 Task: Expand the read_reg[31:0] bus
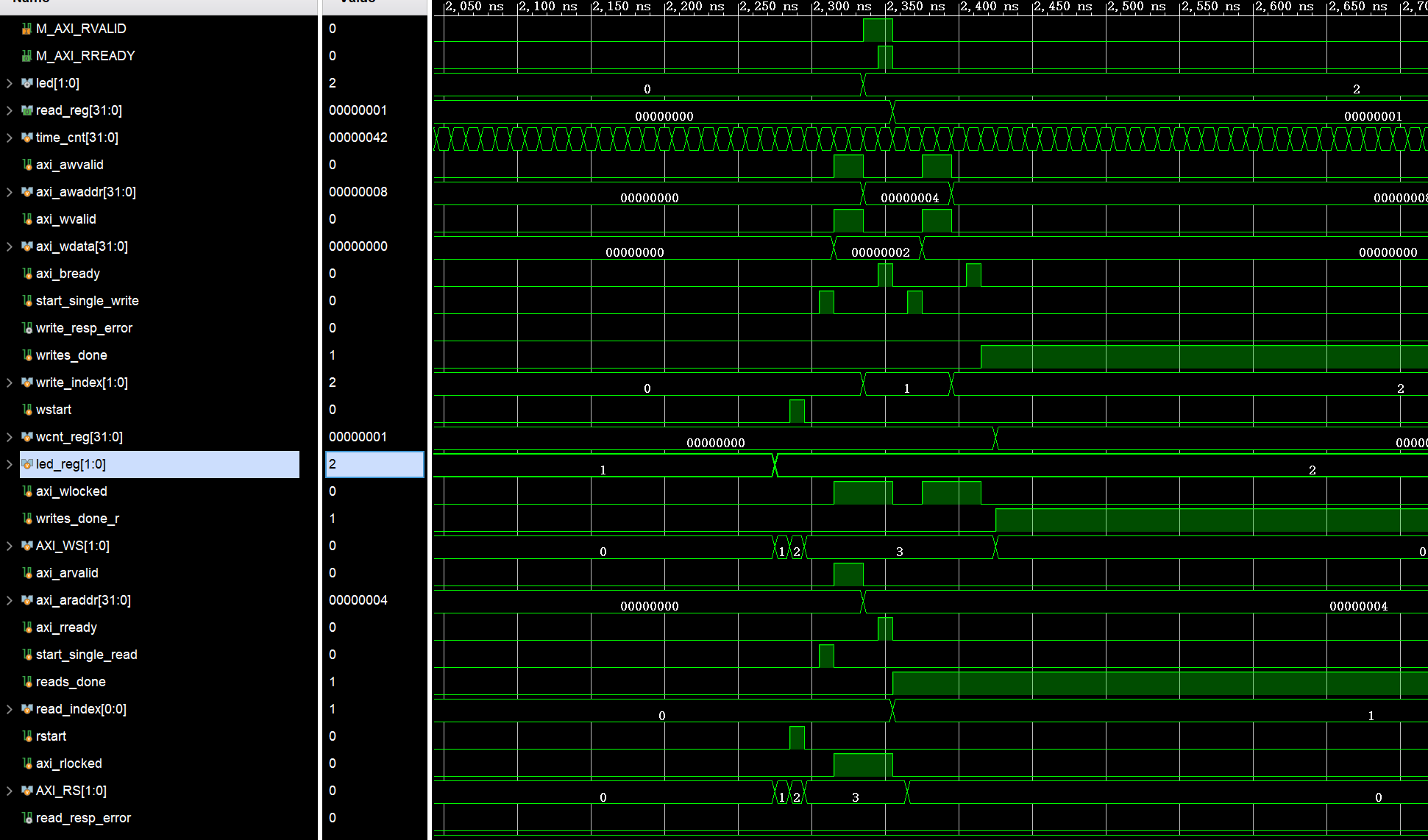coord(9,110)
